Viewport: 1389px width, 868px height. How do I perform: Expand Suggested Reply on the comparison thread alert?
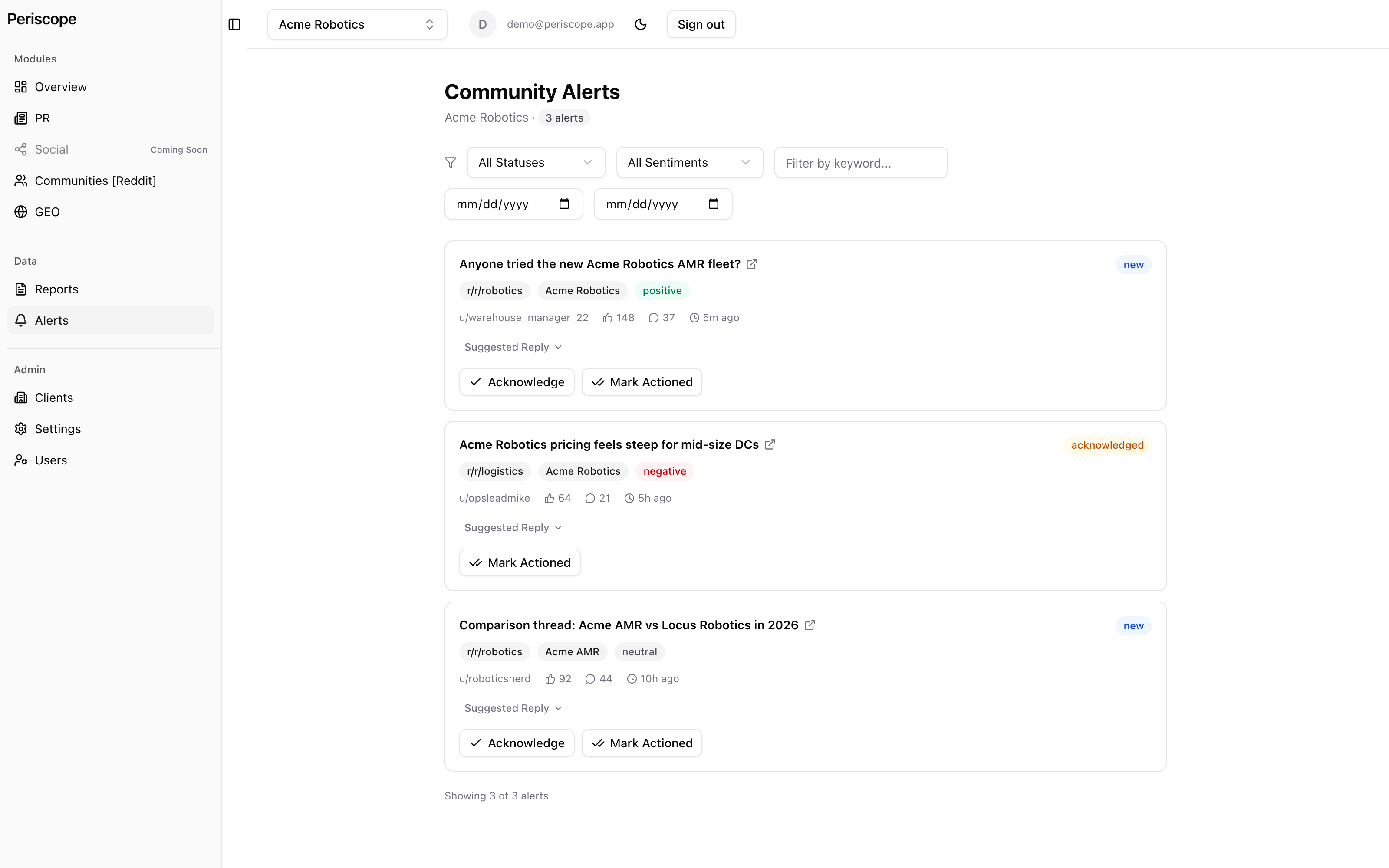513,708
